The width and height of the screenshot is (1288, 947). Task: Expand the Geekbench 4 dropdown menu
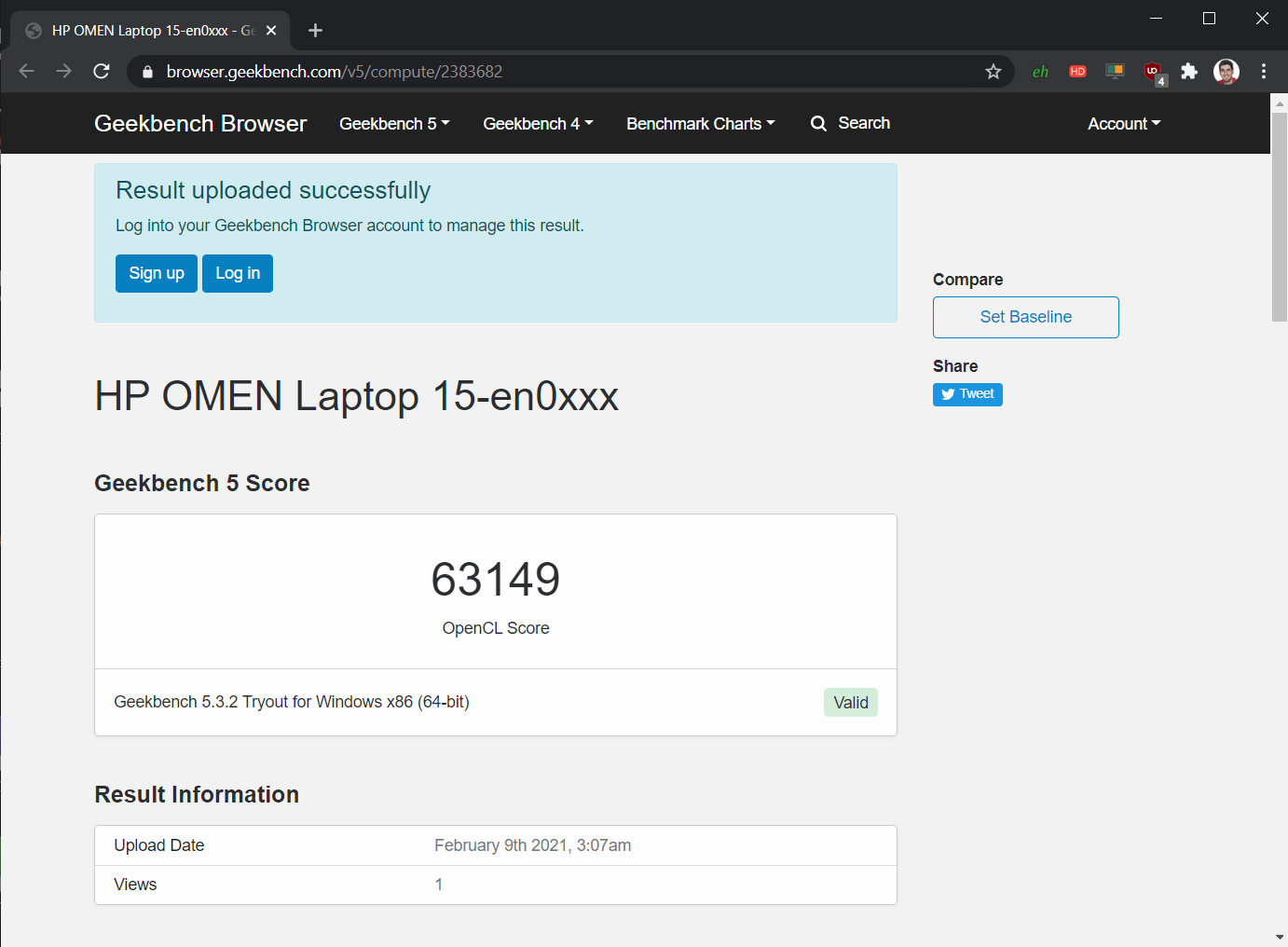pyautogui.click(x=538, y=124)
